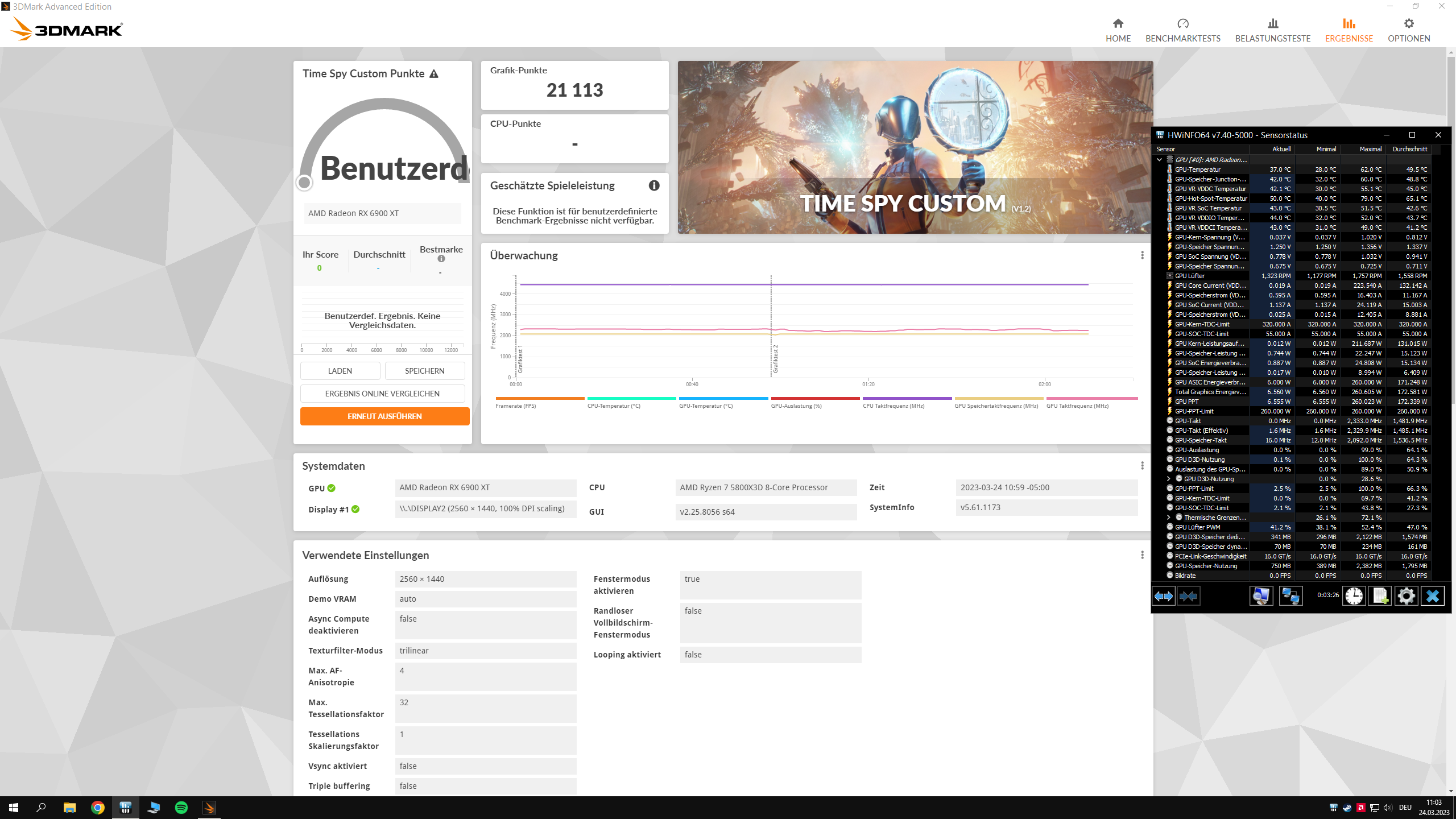Reset HWiNFO min/max with clock icon
Viewport: 1456px width, 819px height.
[x=1354, y=596]
